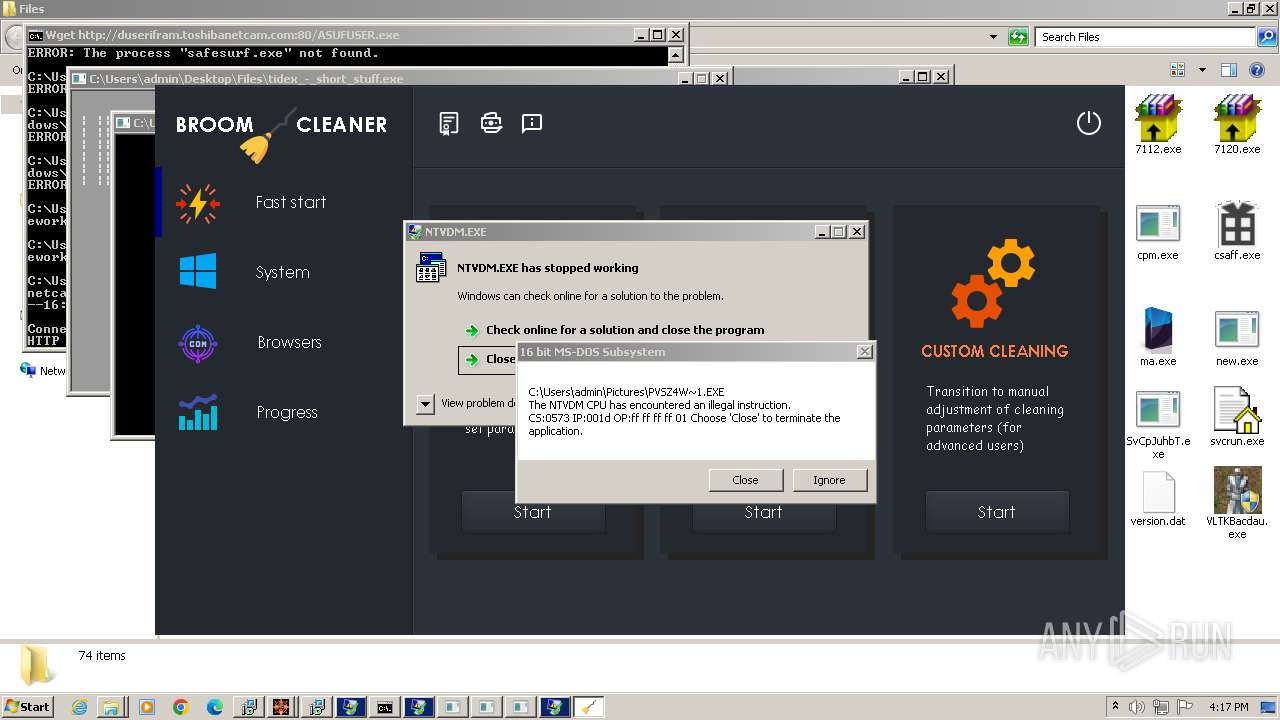
Task: Check online for a solution and close program
Action: coord(625,330)
